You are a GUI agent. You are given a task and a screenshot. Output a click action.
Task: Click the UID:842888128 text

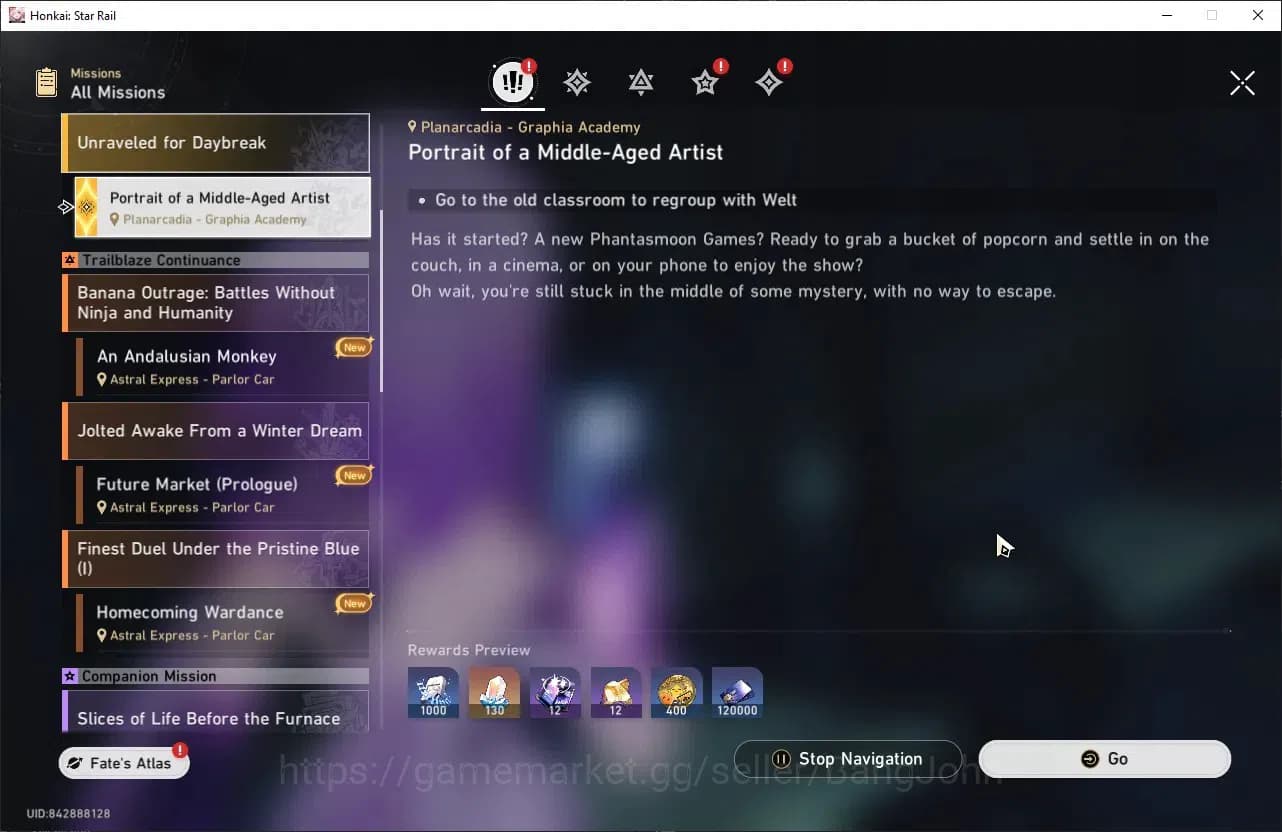[x=68, y=814]
